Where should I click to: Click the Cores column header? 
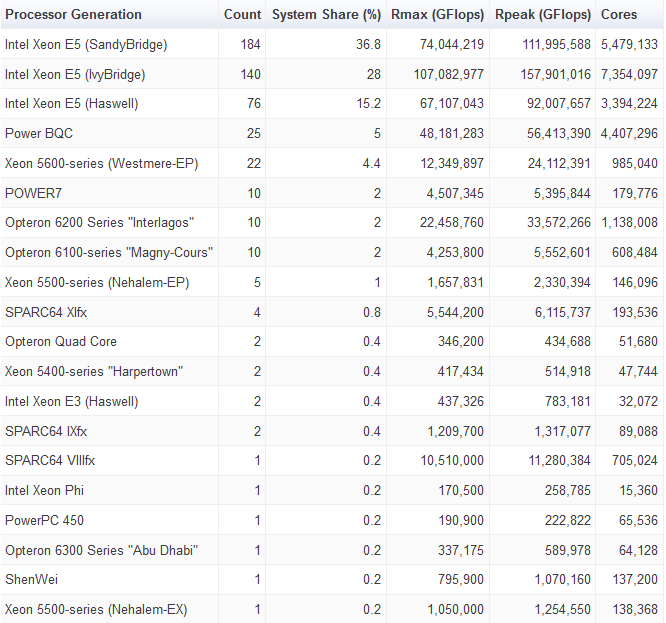click(x=619, y=14)
